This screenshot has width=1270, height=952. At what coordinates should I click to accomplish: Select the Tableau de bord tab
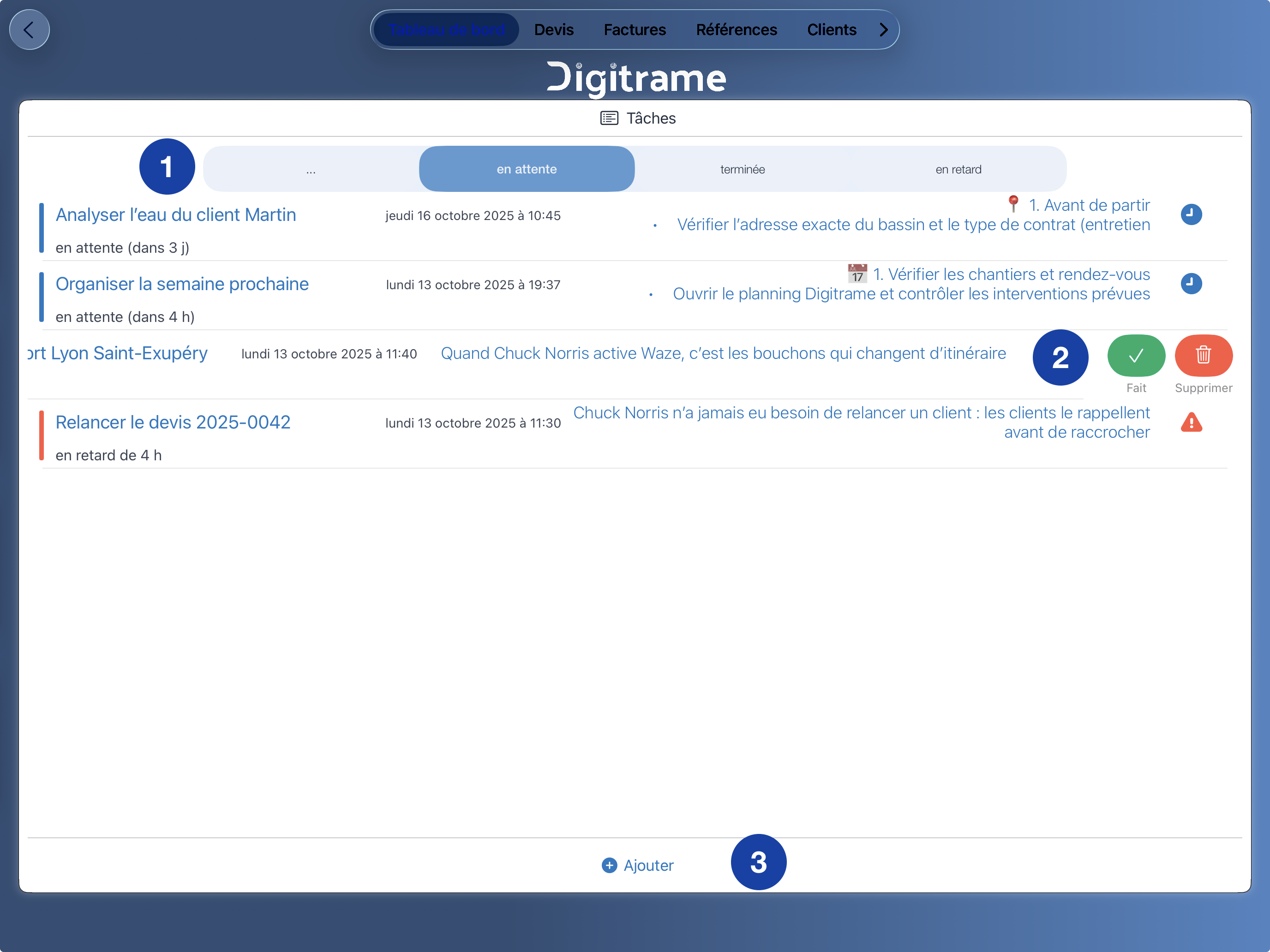446,30
